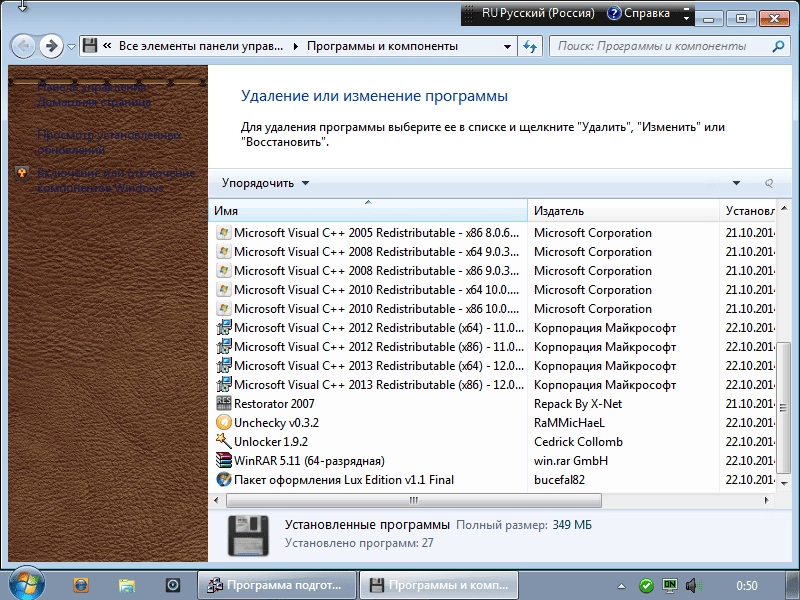This screenshot has width=800, height=600.
Task: Click the refresh button beside address bar
Action: coord(530,46)
